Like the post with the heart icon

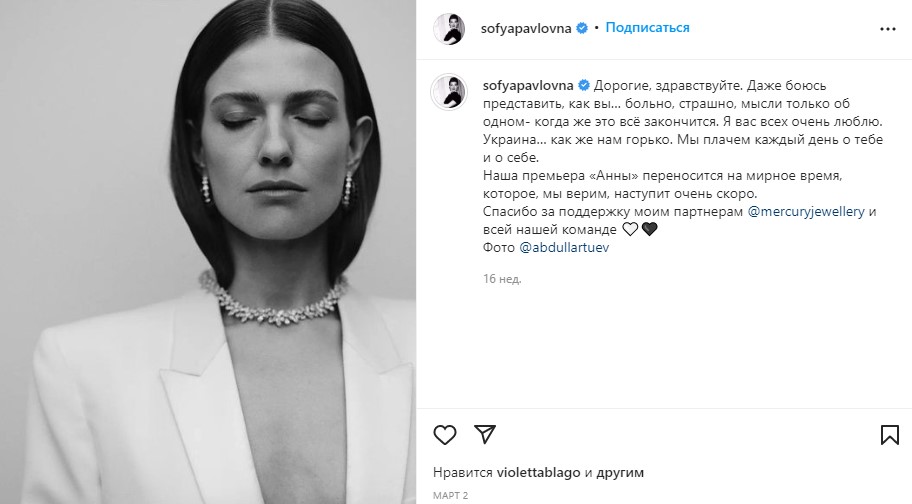(445, 435)
